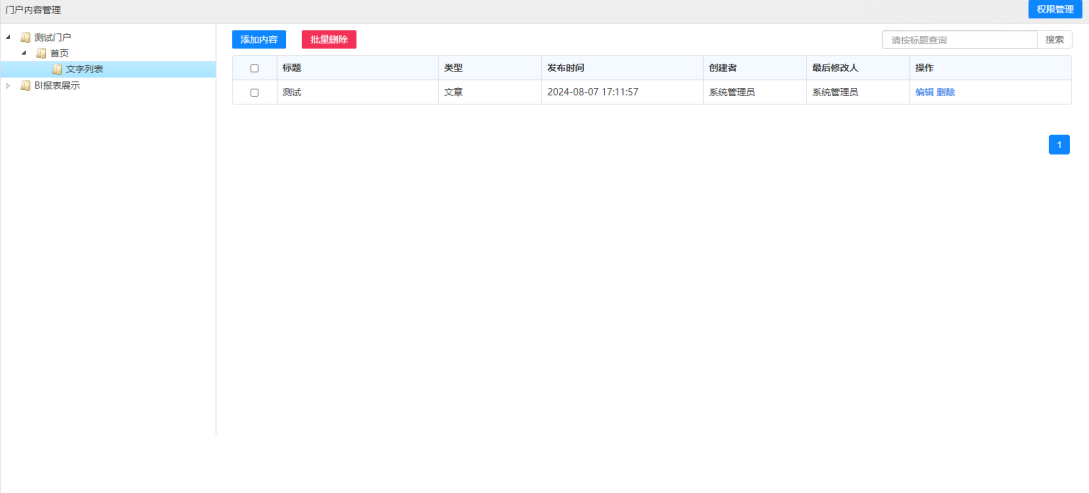The height and width of the screenshot is (493, 1089).
Task: Click the folder icon beside 首页
Action: [41, 53]
